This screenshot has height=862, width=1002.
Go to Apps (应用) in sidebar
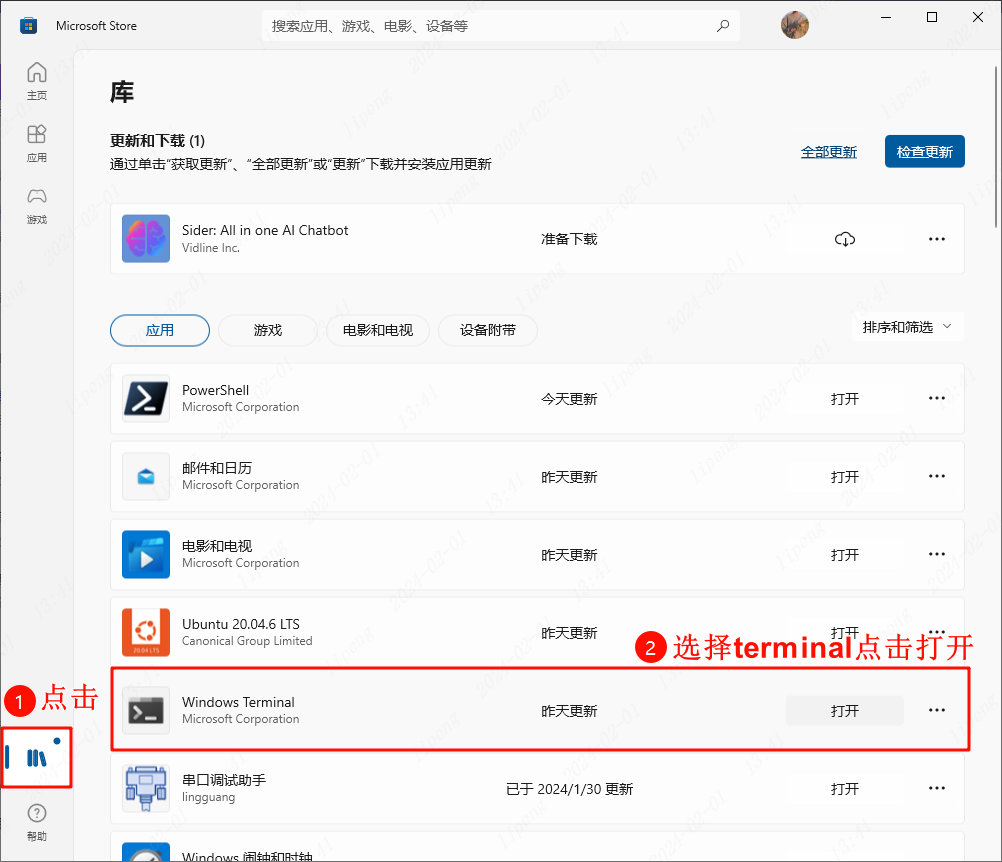point(37,143)
